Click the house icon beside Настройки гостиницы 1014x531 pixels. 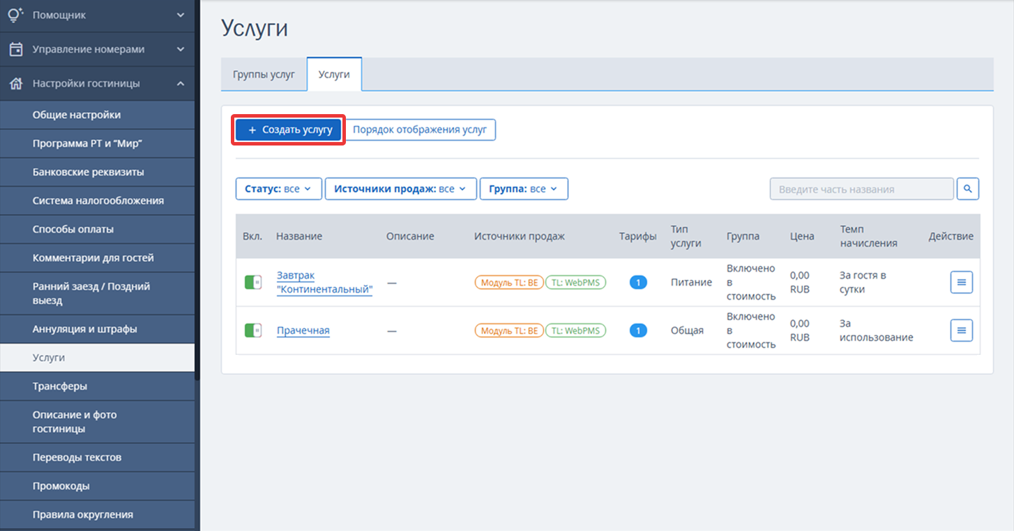pyautogui.click(x=16, y=83)
